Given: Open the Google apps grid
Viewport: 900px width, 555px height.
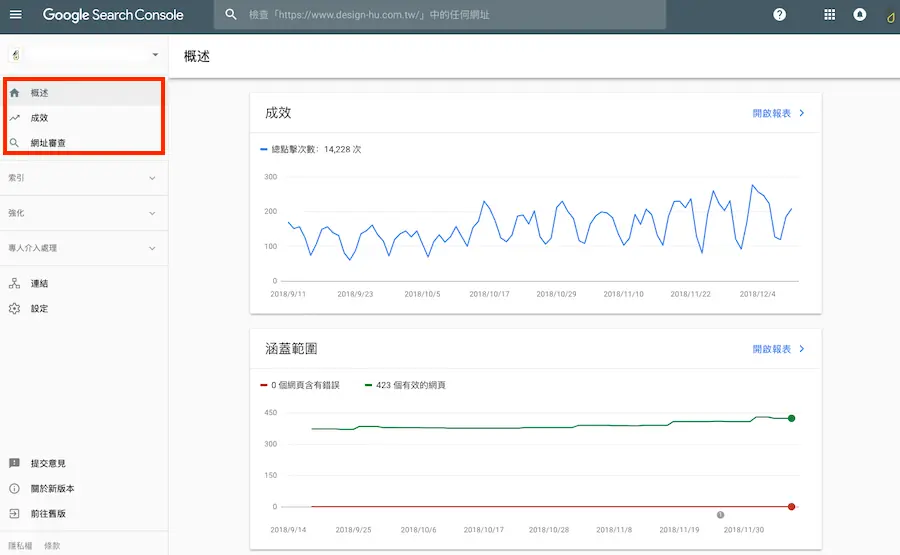Looking at the screenshot, I should (829, 15).
